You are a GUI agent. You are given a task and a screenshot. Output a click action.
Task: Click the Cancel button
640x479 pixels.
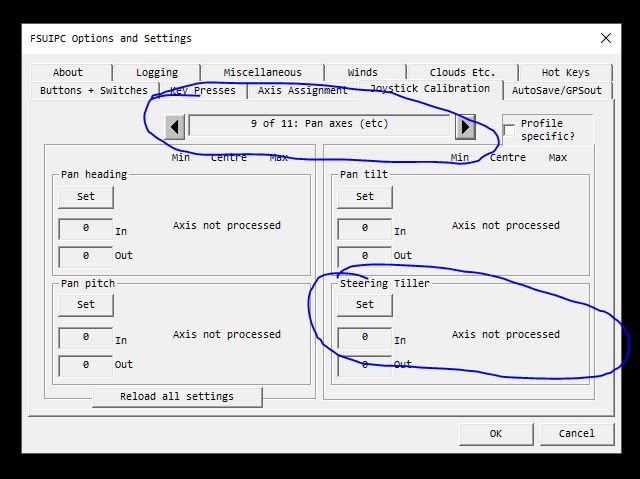(x=577, y=434)
